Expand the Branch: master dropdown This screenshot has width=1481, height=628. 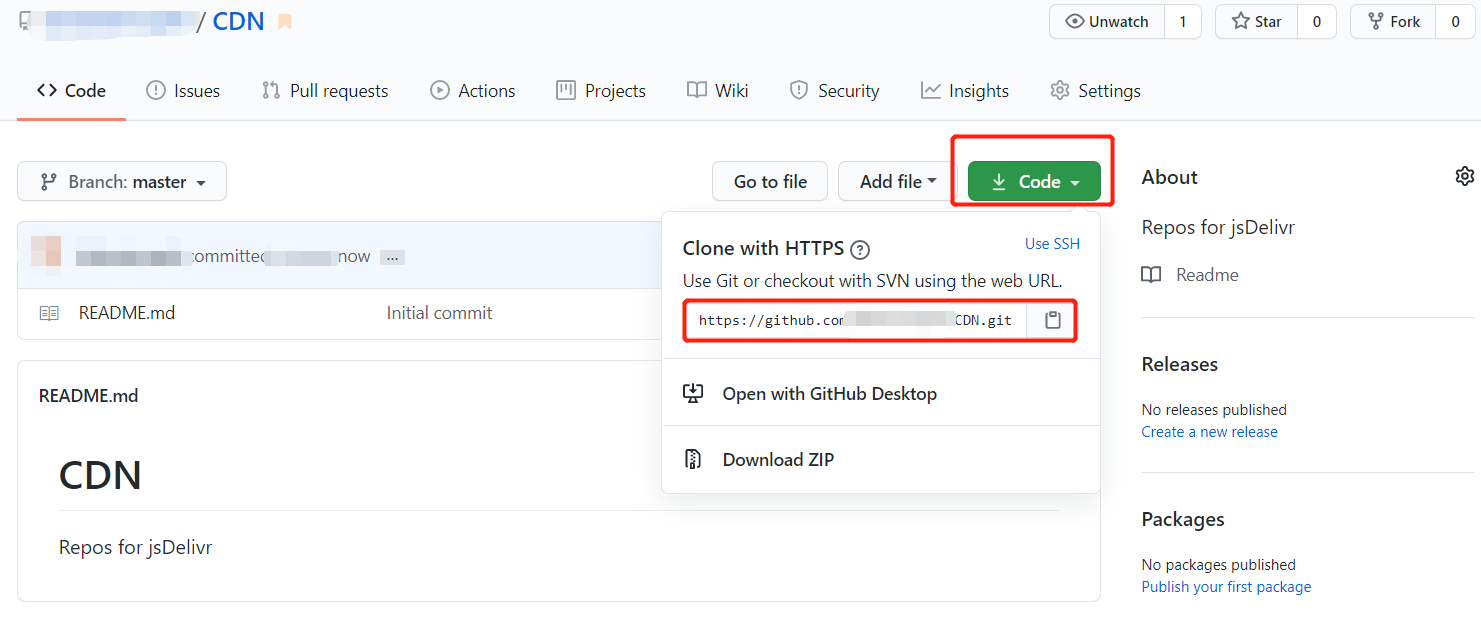tap(122, 182)
